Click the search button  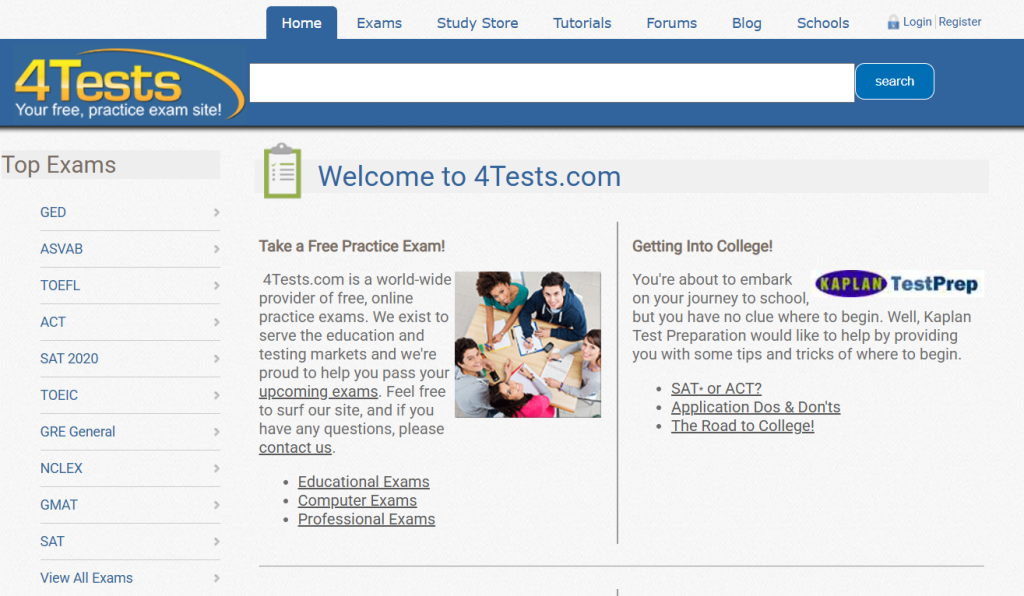coord(895,82)
